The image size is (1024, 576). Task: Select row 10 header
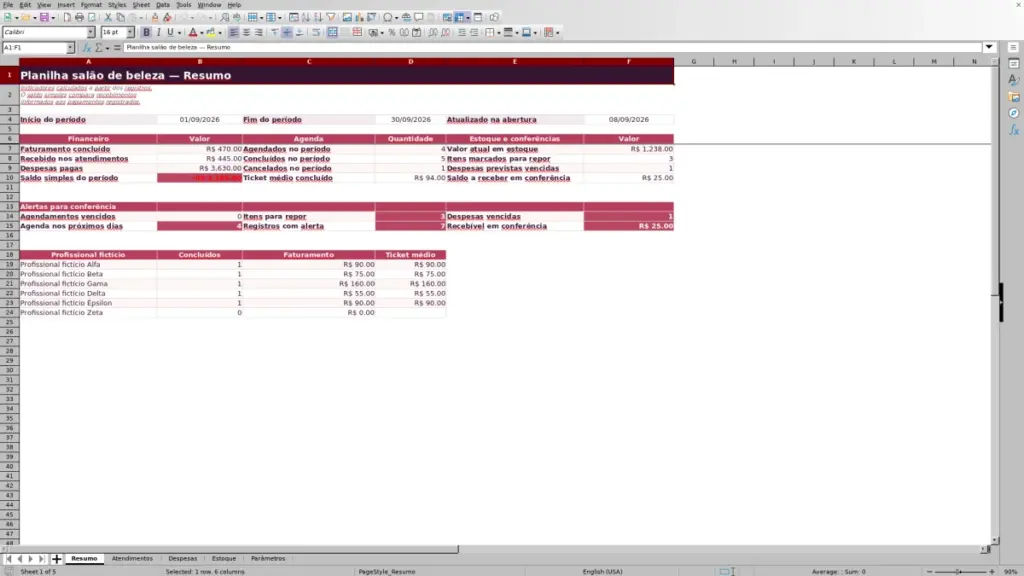tap(9, 178)
